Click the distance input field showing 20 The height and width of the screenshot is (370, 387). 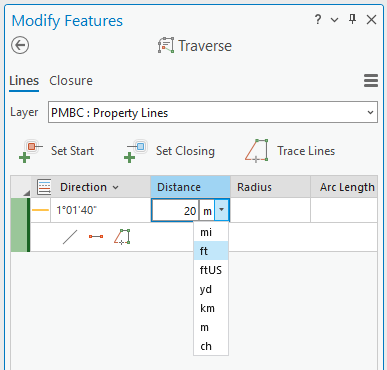175,211
